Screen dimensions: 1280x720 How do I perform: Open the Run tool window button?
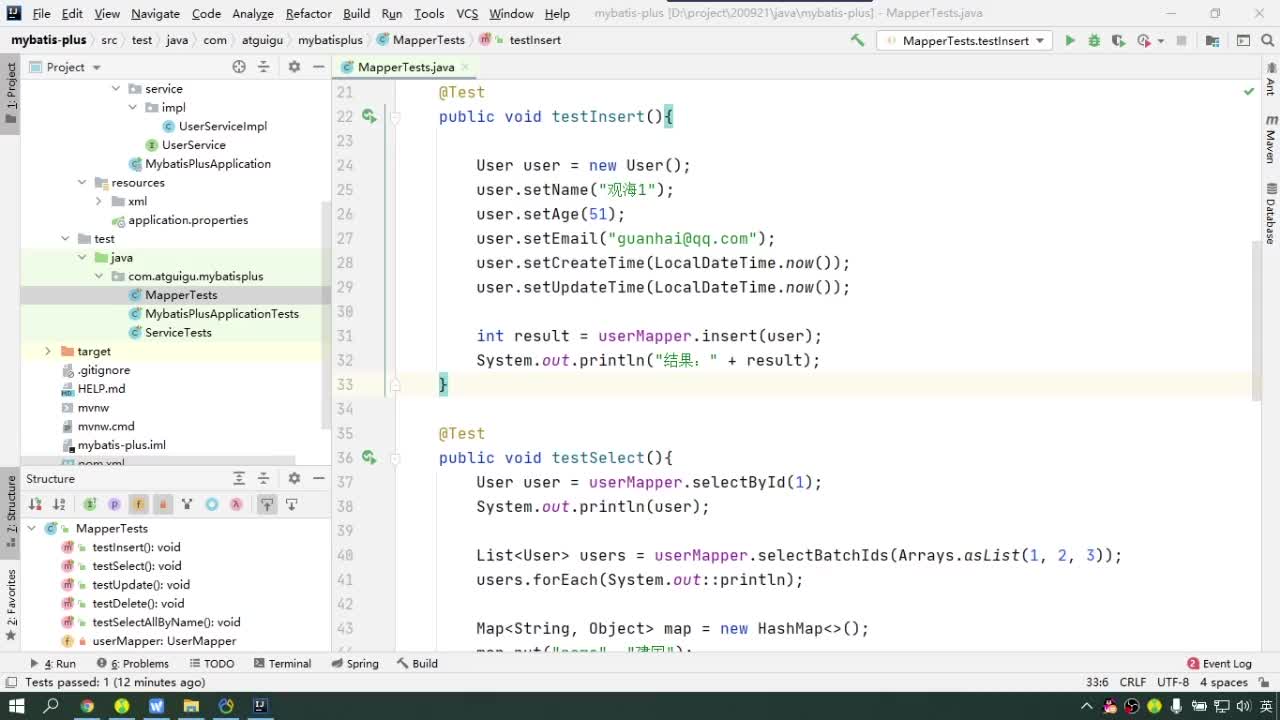(53, 663)
